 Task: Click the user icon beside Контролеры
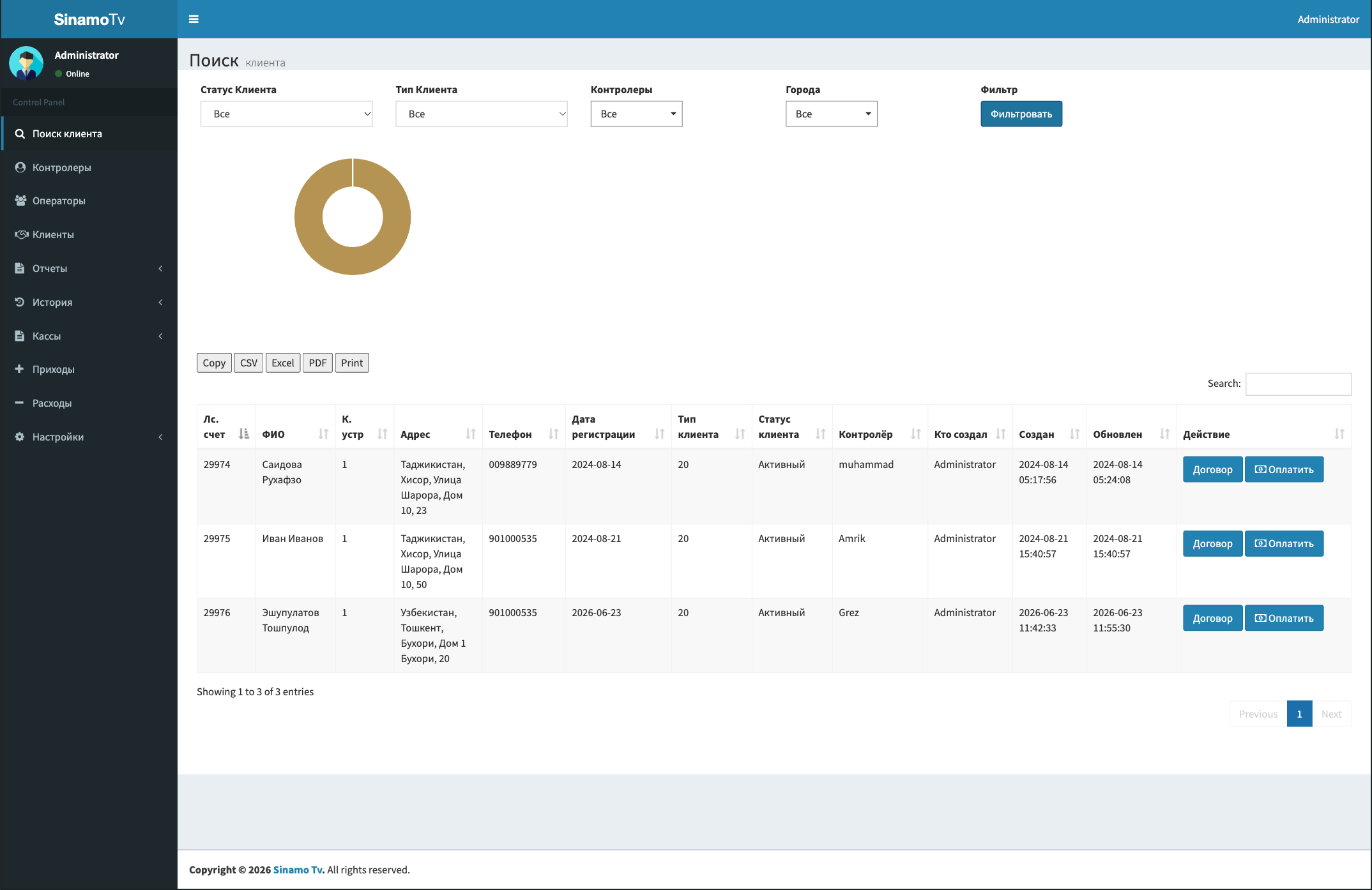(20, 167)
